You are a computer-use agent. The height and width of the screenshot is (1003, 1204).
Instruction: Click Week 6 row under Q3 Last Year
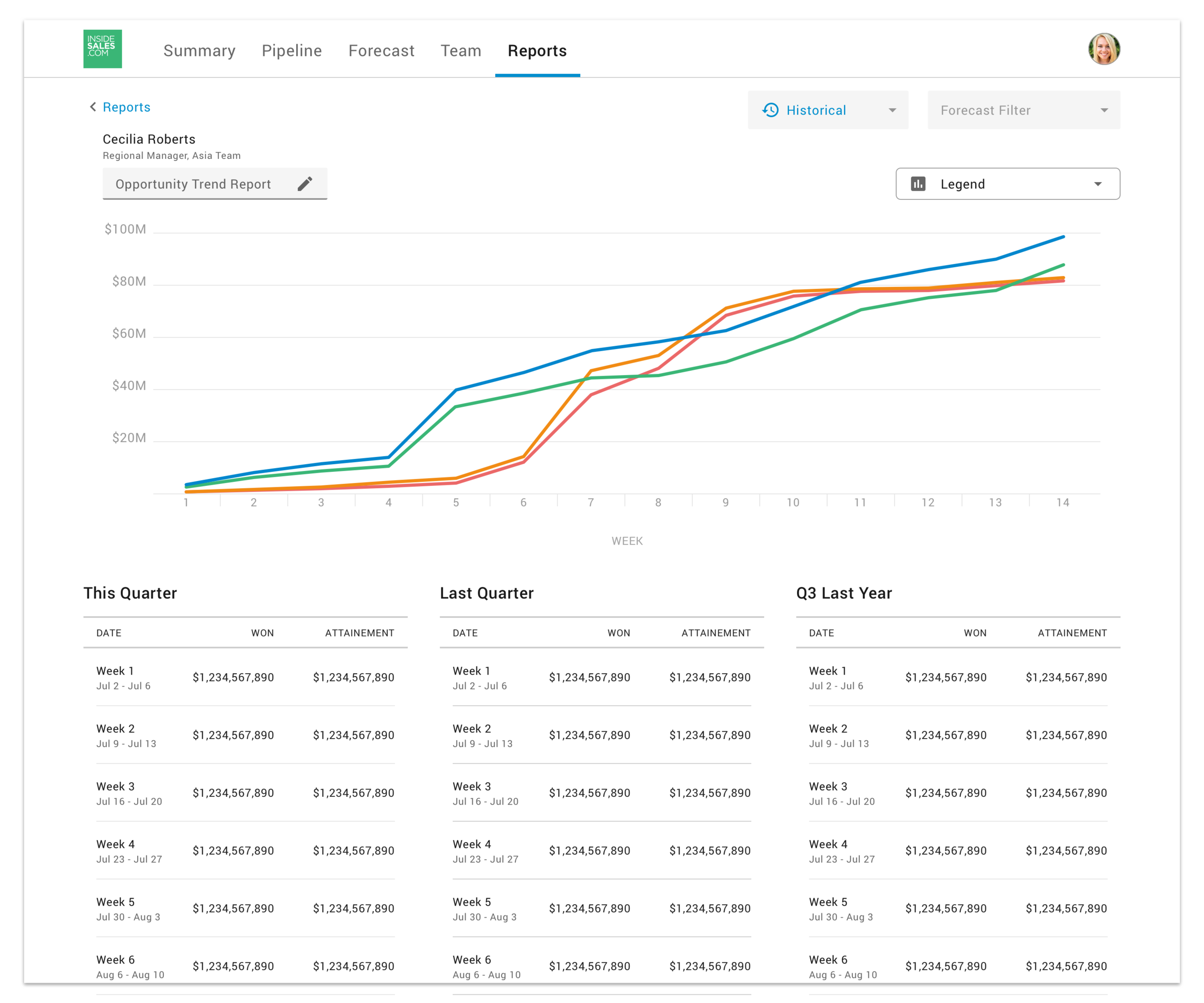click(x=957, y=966)
